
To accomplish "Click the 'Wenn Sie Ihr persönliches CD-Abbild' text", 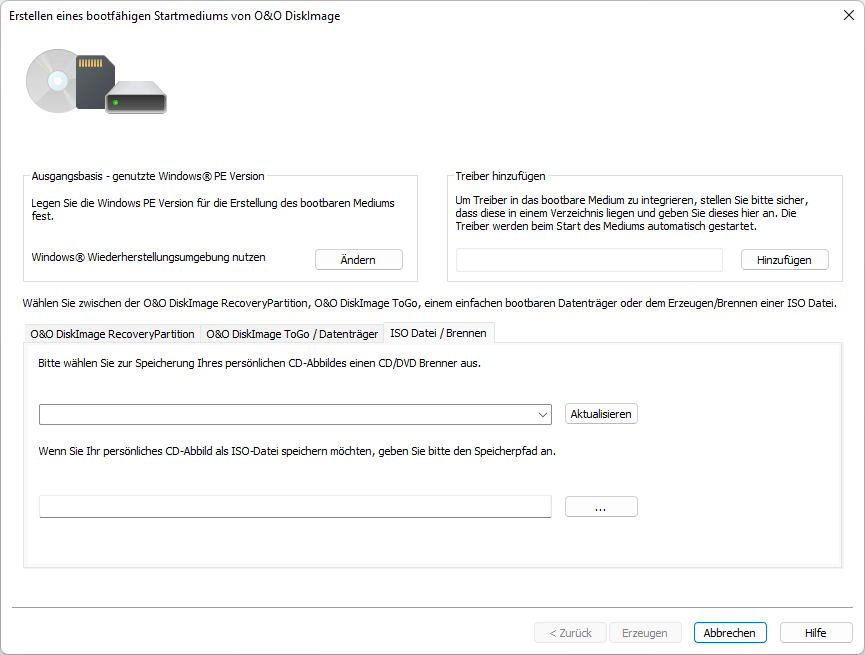I will 297,451.
